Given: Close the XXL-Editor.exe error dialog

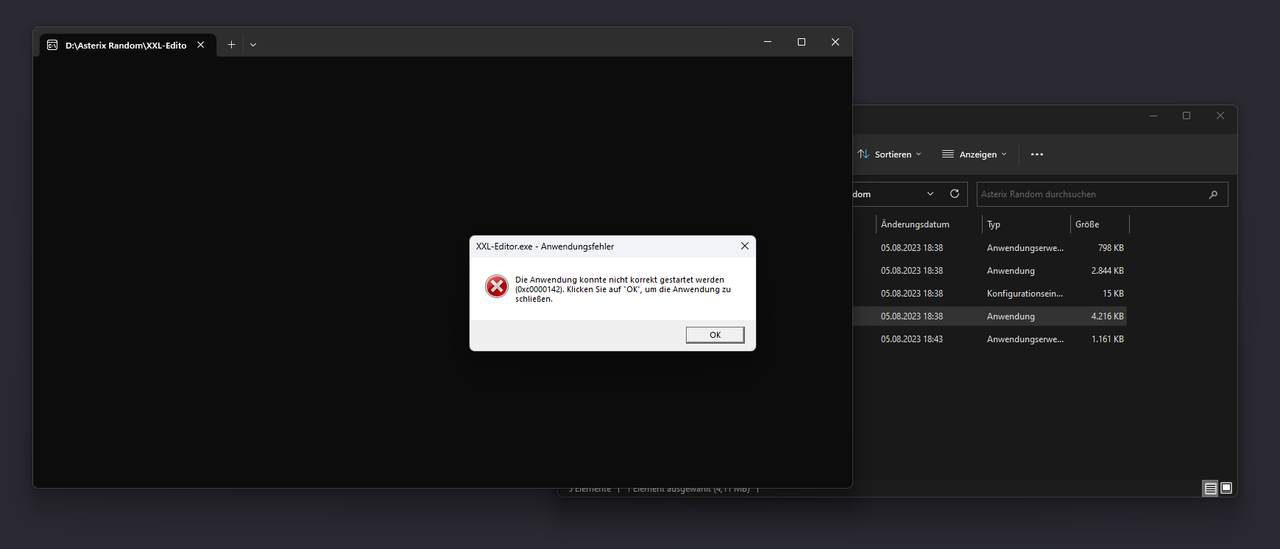Looking at the screenshot, I should [x=744, y=246].
